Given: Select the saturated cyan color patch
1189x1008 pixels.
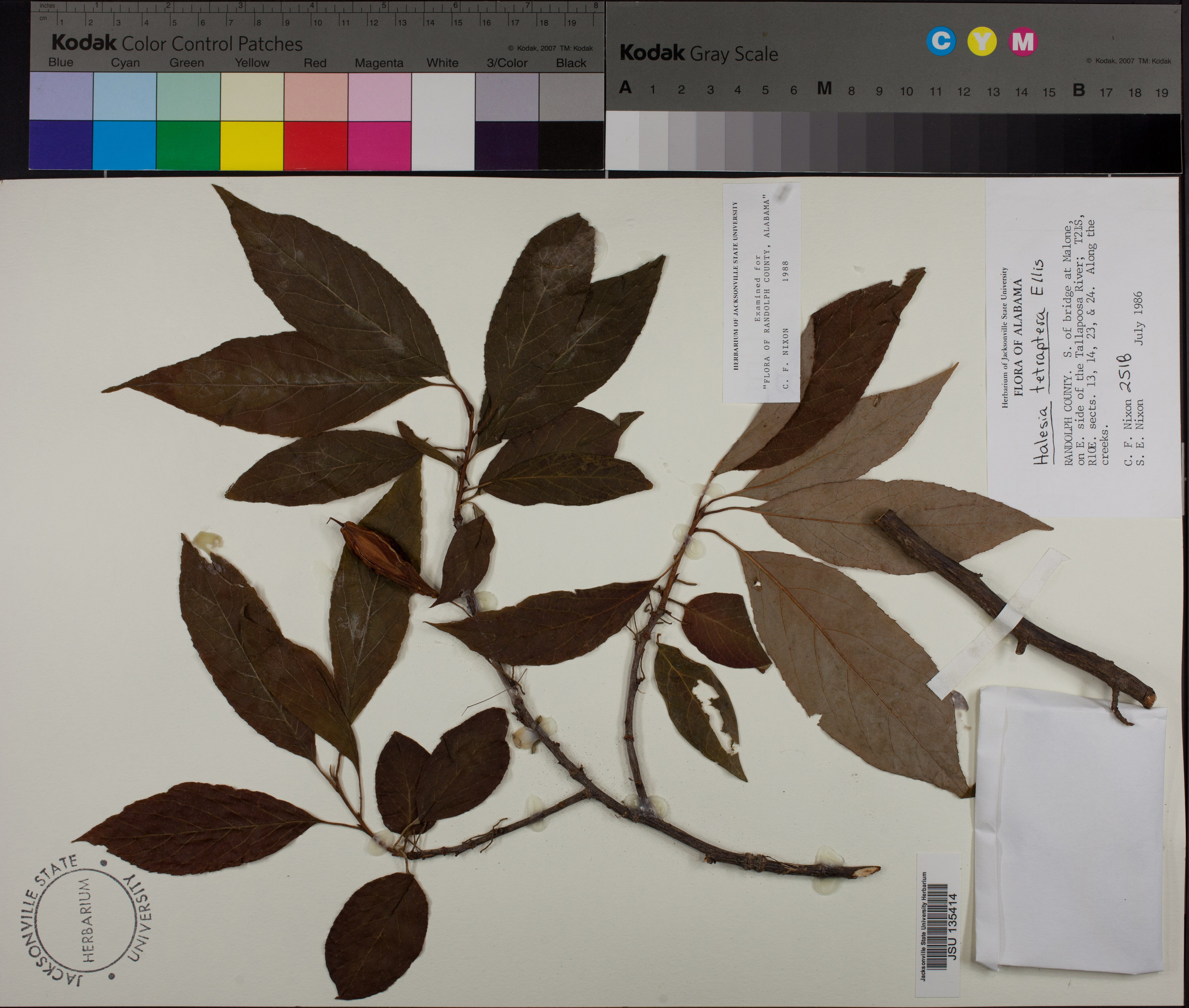Looking at the screenshot, I should point(125,145).
